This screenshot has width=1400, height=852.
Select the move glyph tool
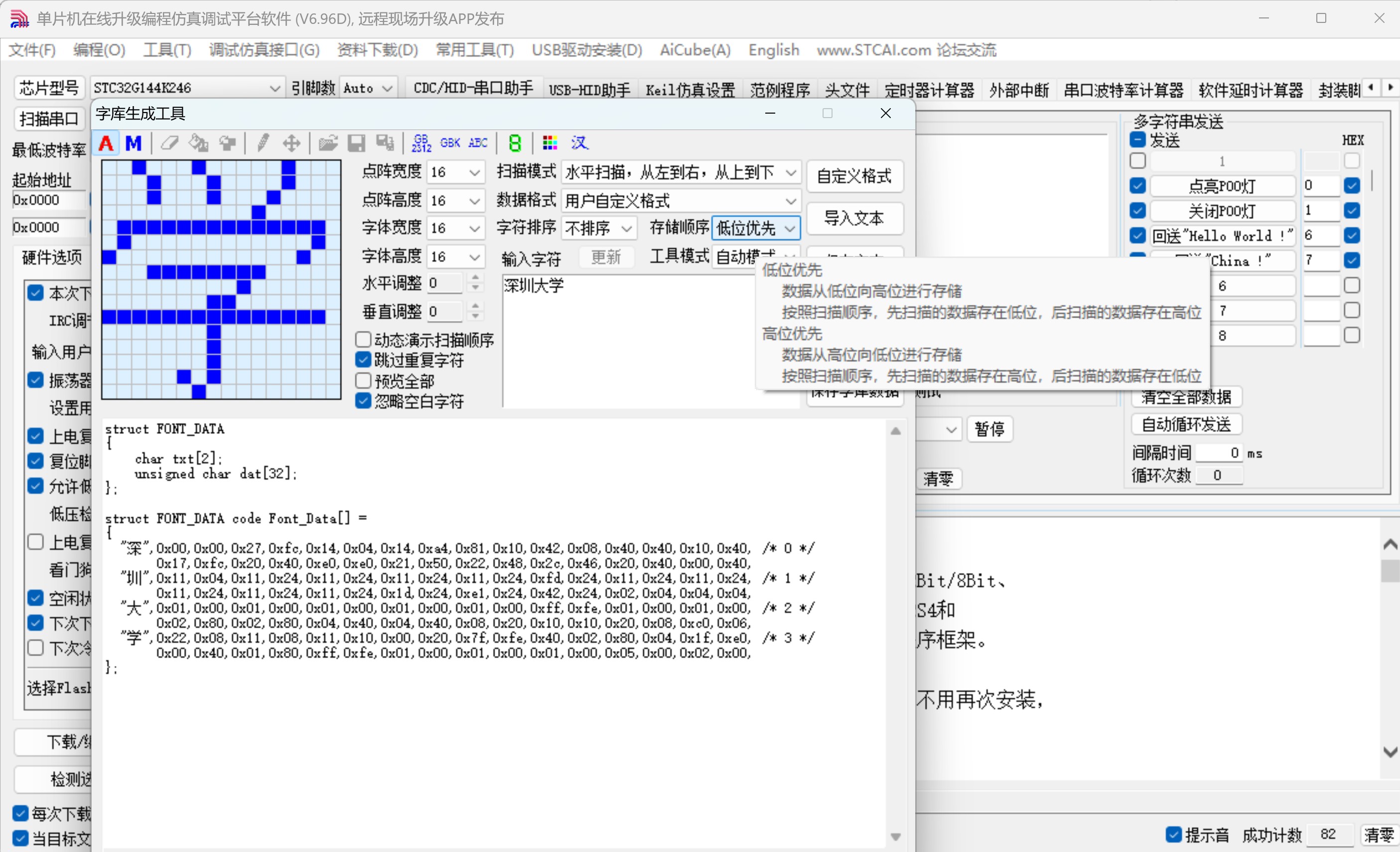pyautogui.click(x=291, y=142)
